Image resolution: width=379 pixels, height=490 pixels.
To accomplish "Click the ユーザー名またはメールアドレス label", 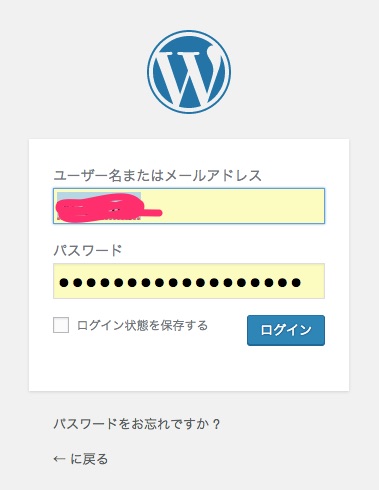I will 157,175.
